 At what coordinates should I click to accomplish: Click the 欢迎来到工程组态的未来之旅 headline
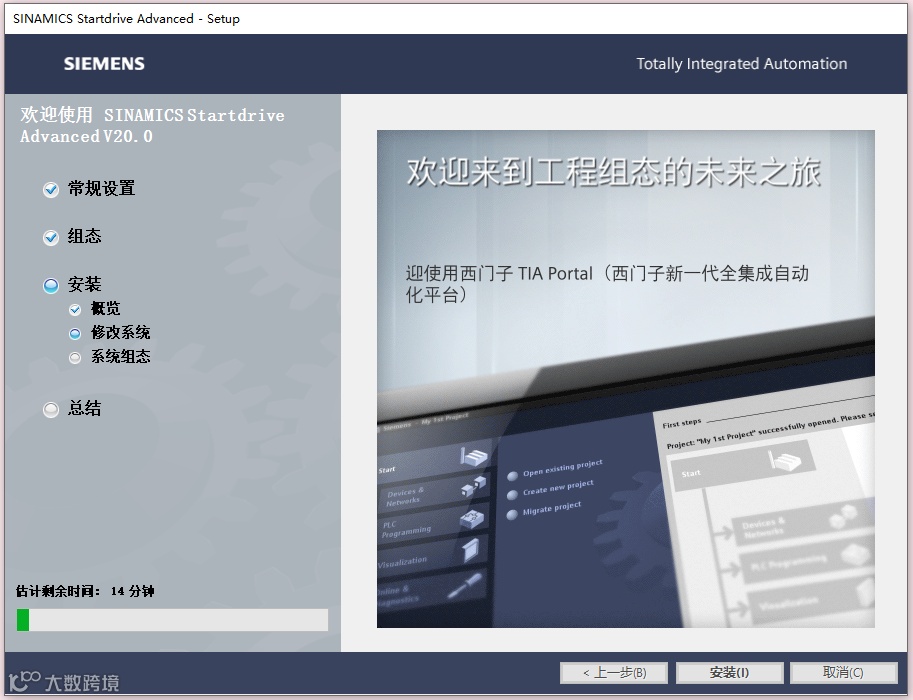click(614, 172)
